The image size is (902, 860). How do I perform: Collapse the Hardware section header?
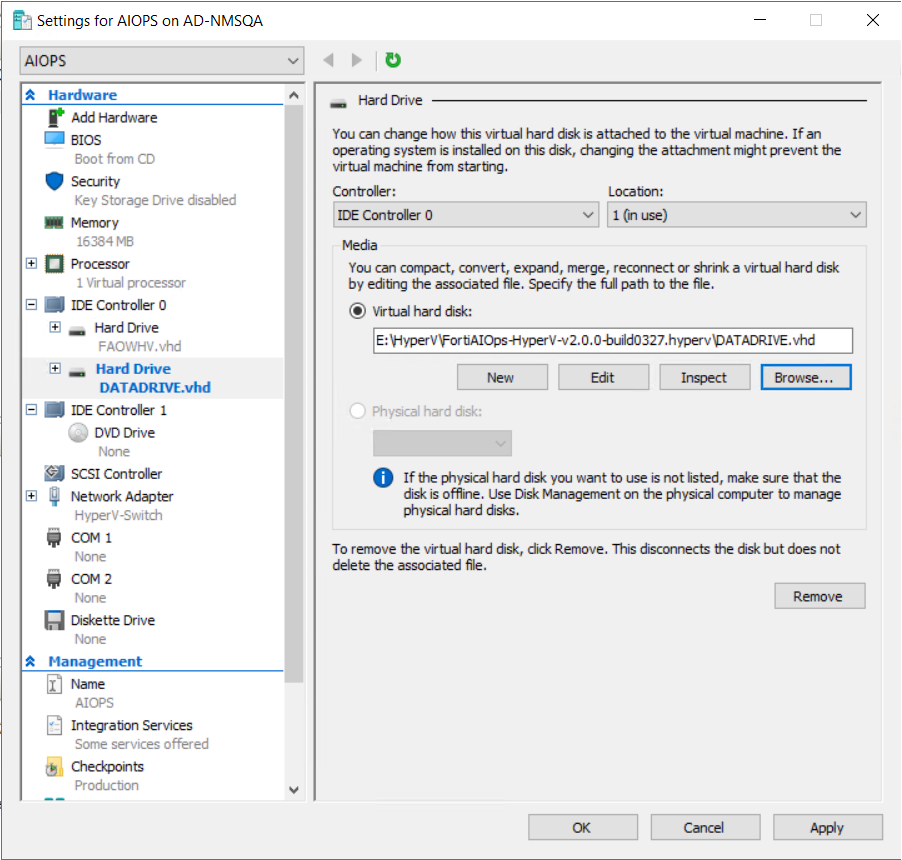(30, 95)
